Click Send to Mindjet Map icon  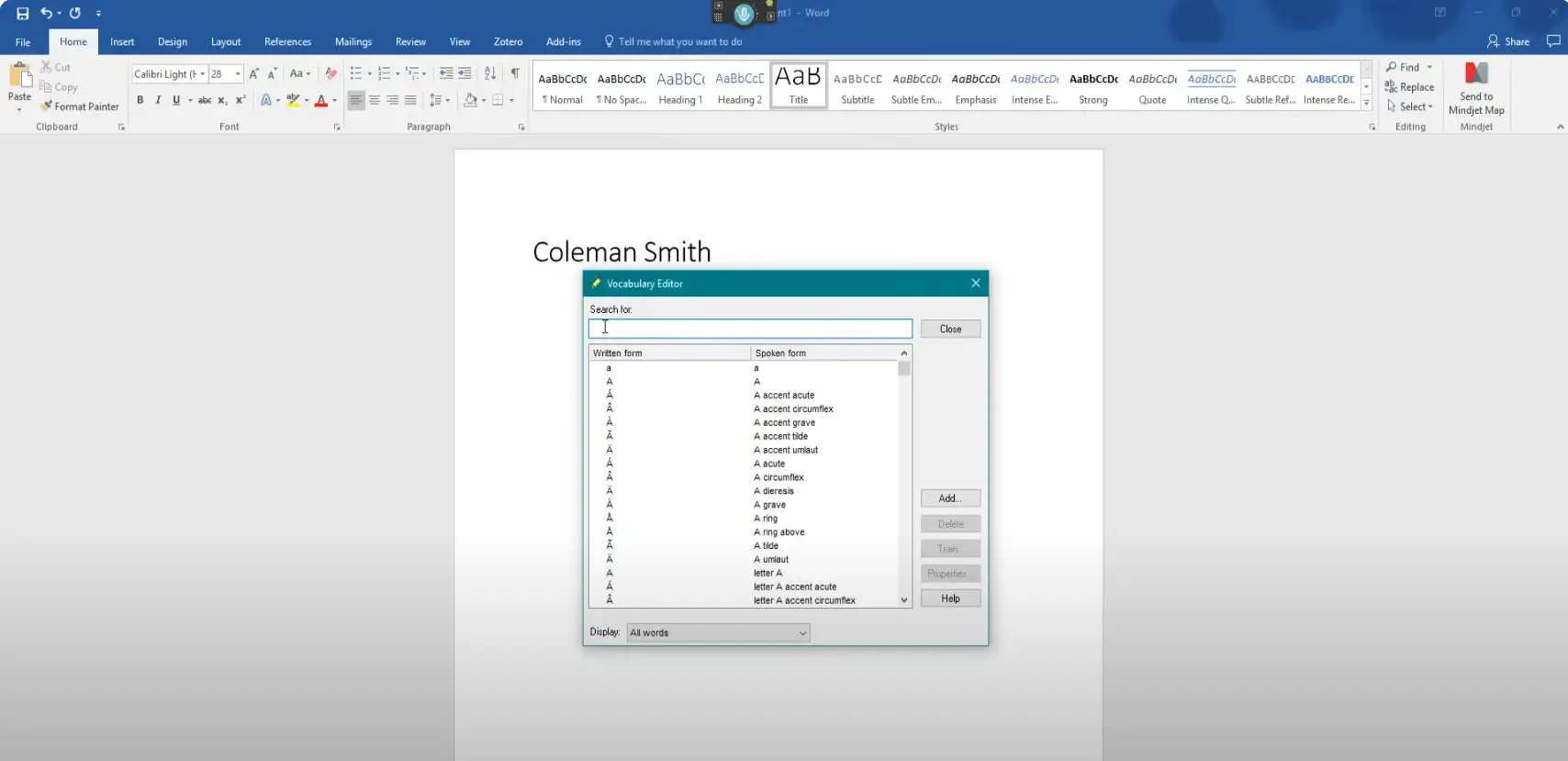1476,89
